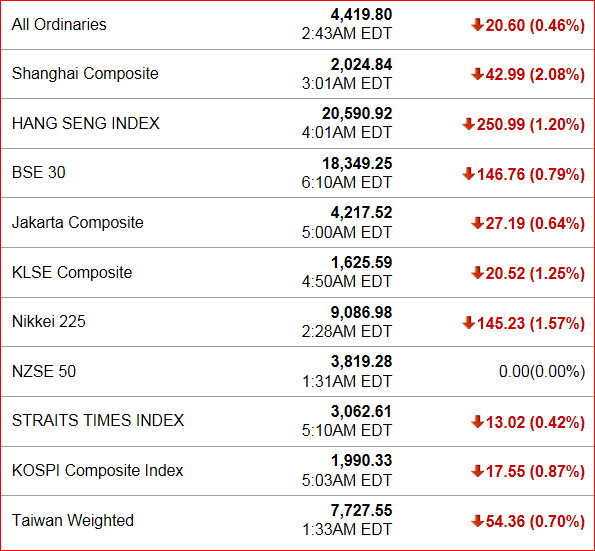
Task: Open KLSE Composite index name
Action: [72, 272]
